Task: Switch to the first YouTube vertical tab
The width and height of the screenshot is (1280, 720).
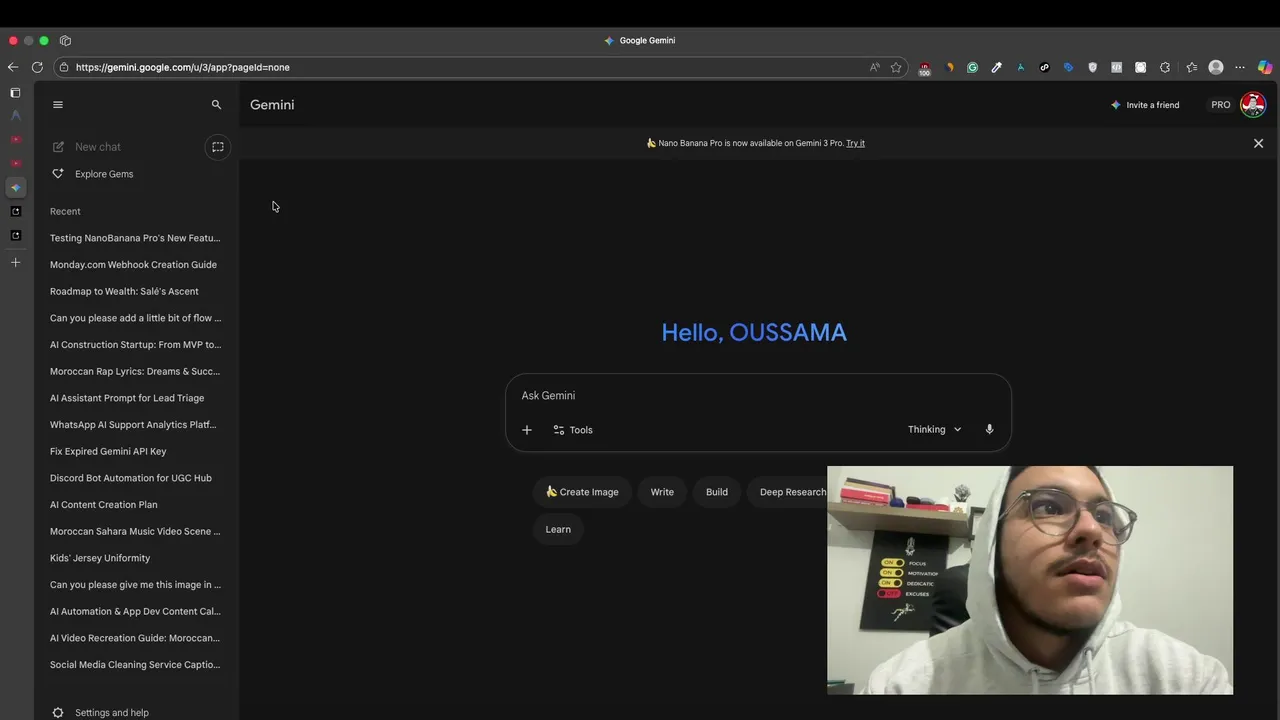Action: (x=15, y=140)
